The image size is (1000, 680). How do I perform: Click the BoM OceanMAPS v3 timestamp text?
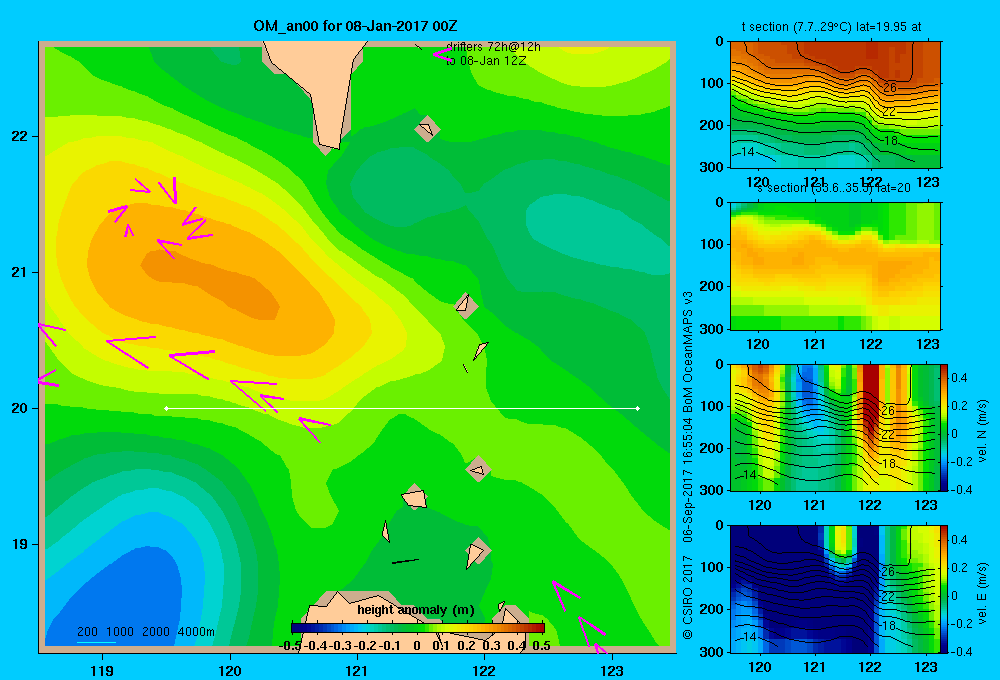tap(688, 415)
